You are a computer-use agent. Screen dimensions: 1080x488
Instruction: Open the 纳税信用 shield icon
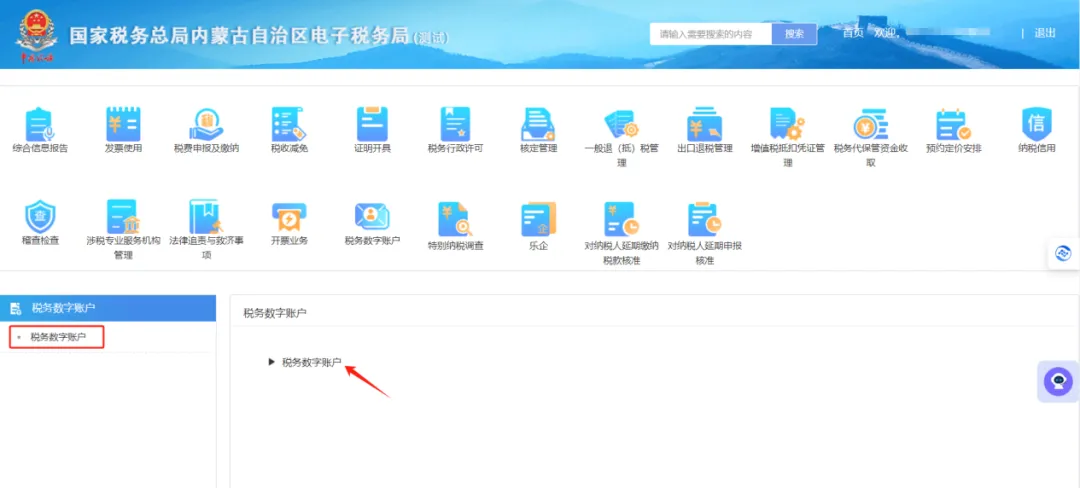(x=1036, y=125)
